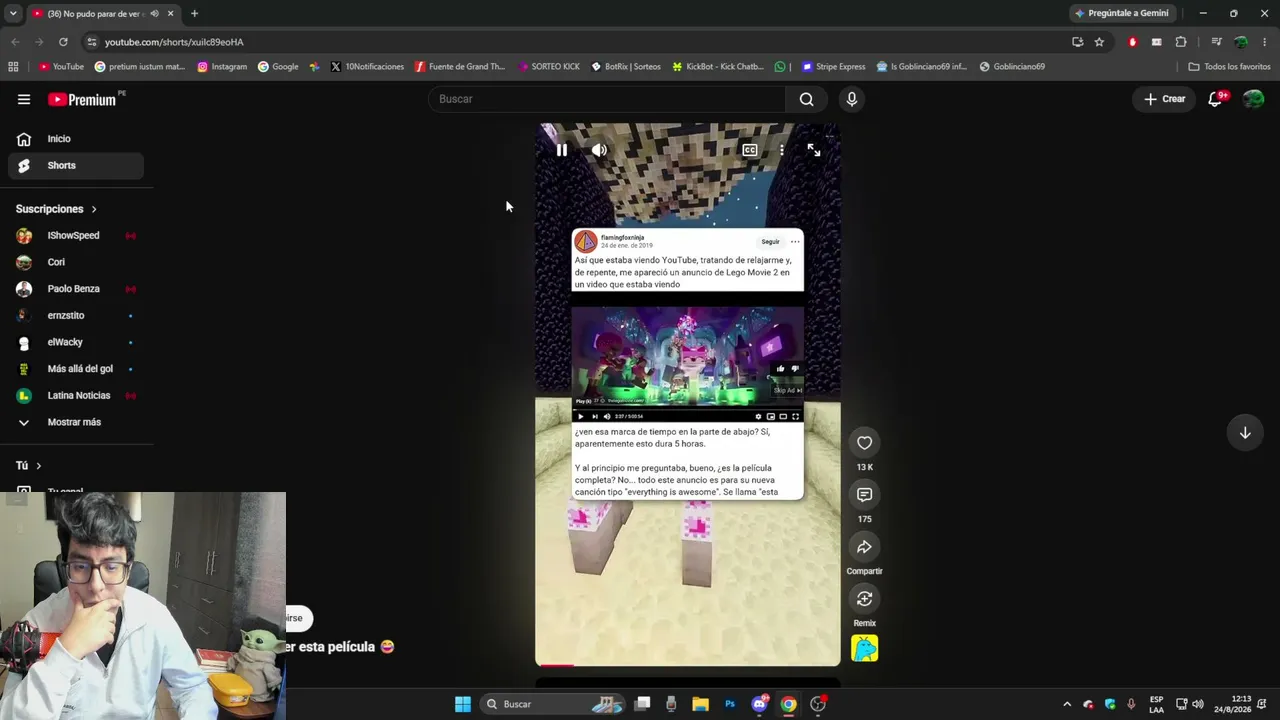Open the Paolo Benza subscription channel
Screen dimensions: 1280x720
point(75,289)
